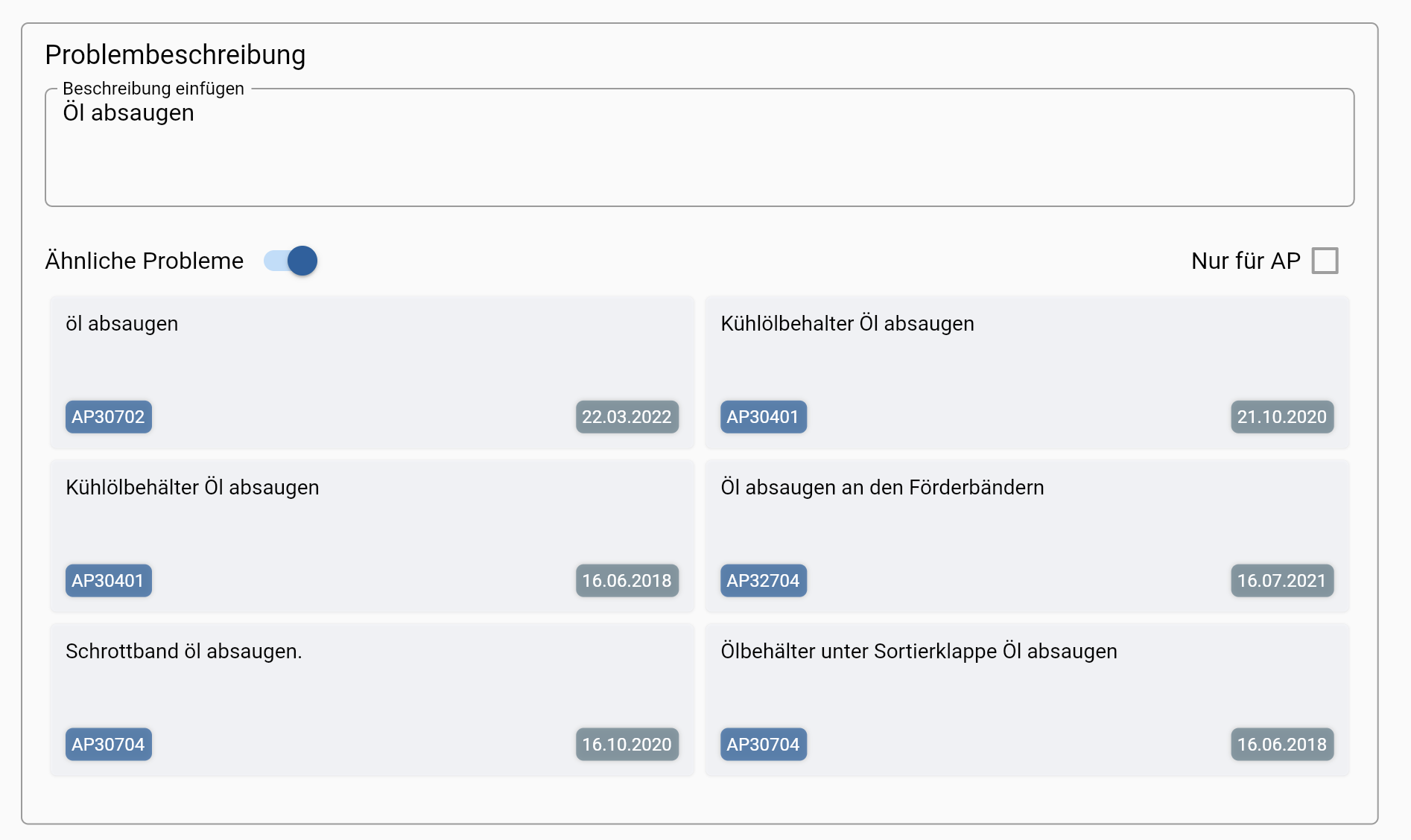Click AP30401 badge beside date 21.10.2020
Screen dimensions: 1411x840
(x=763, y=417)
